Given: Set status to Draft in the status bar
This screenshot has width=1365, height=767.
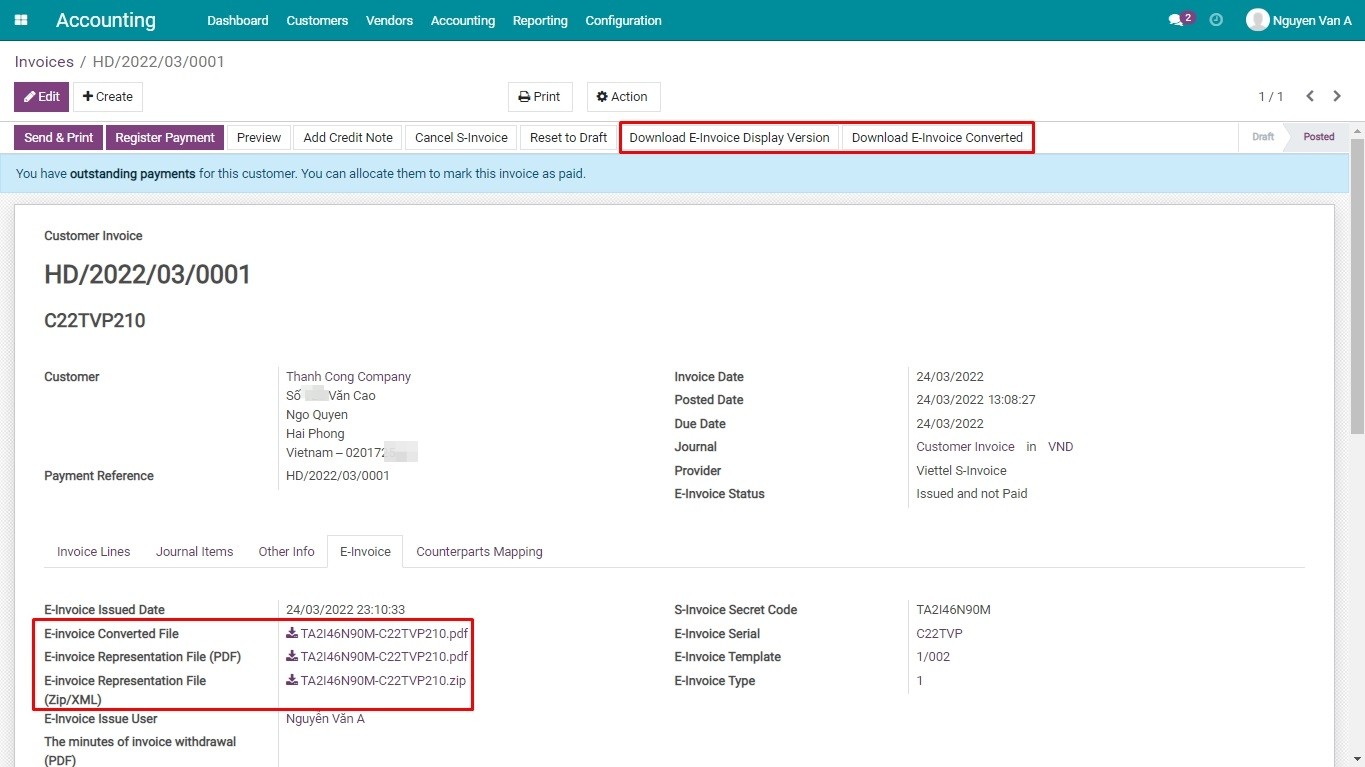Looking at the screenshot, I should point(1262,137).
